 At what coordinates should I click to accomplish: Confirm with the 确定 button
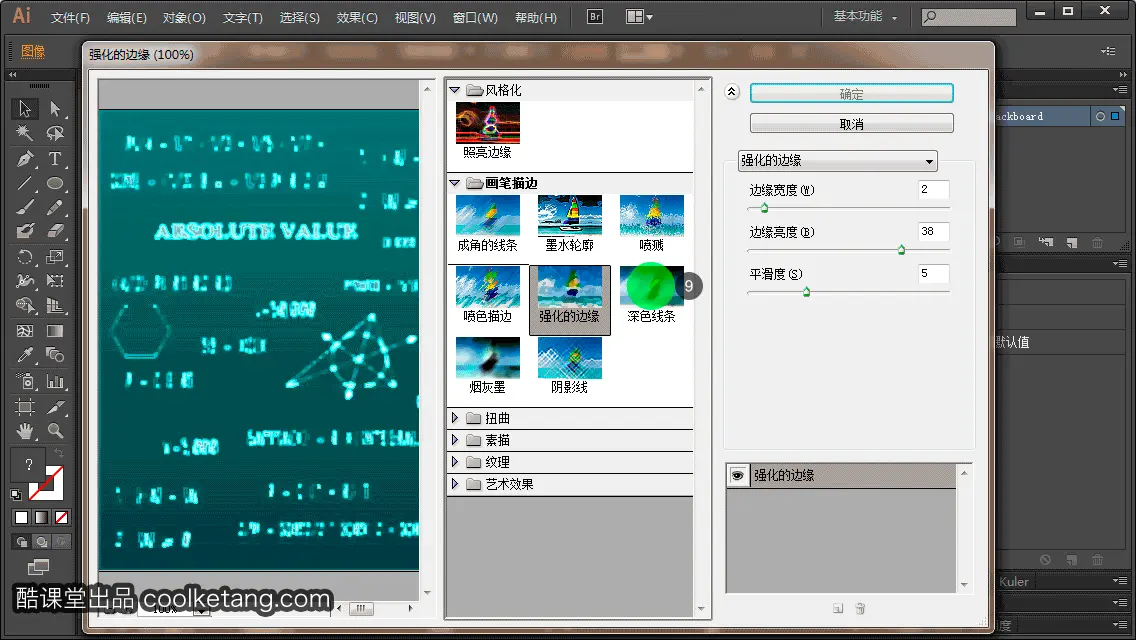pos(851,93)
